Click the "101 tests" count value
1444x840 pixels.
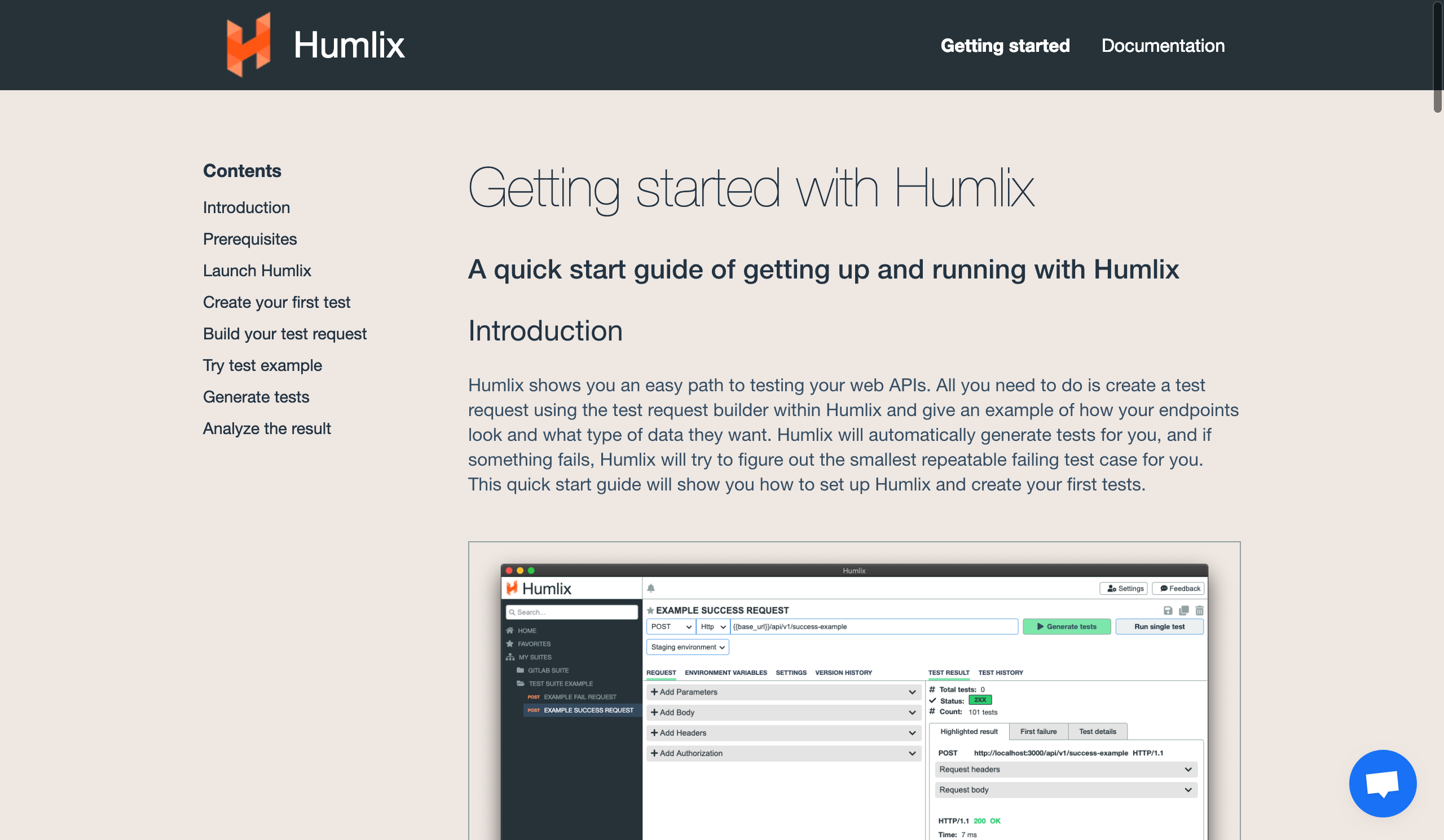(982, 713)
